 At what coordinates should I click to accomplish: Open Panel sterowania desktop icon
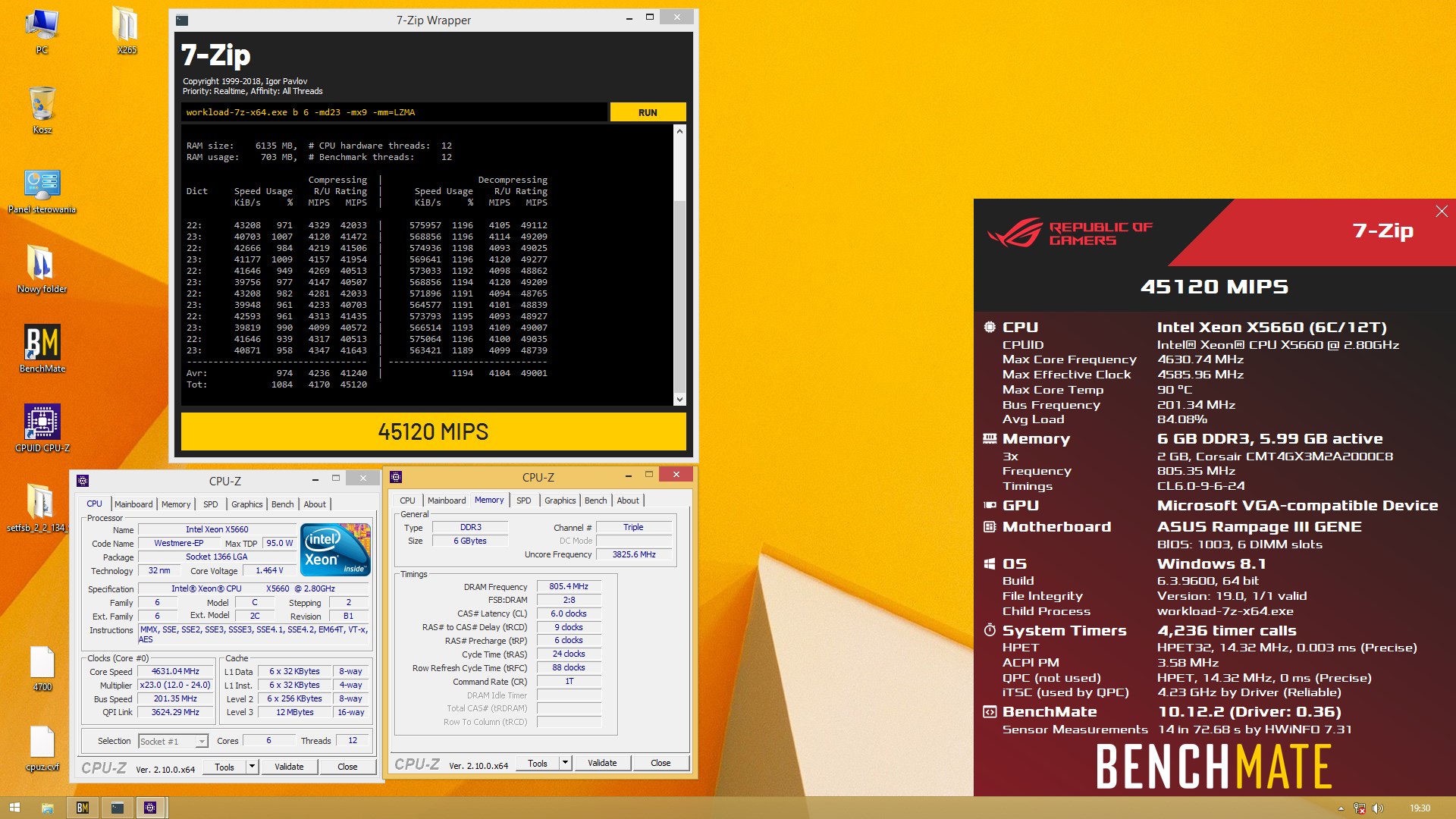42,190
